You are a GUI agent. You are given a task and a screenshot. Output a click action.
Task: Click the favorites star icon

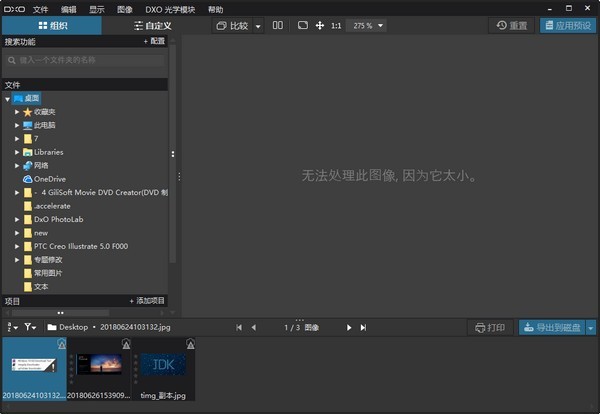(x=28, y=112)
